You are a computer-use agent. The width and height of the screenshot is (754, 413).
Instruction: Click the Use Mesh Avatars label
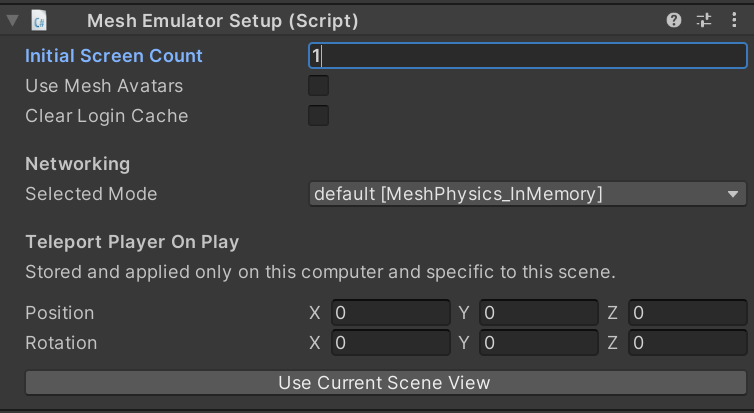104,86
